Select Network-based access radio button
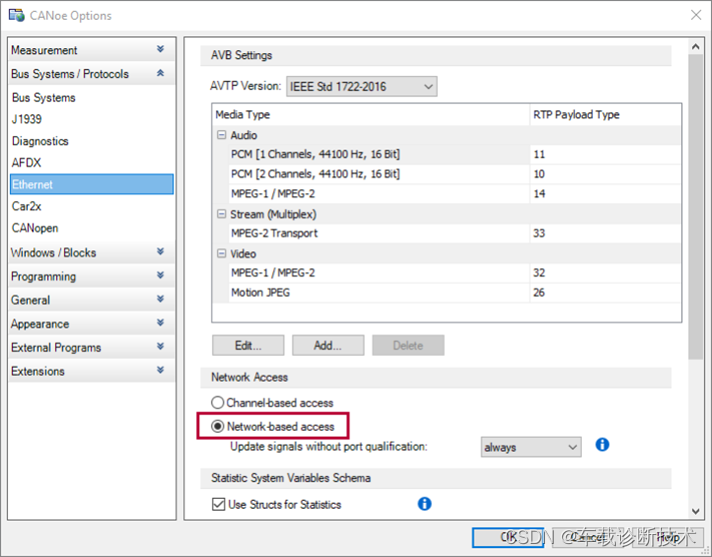 point(218,426)
